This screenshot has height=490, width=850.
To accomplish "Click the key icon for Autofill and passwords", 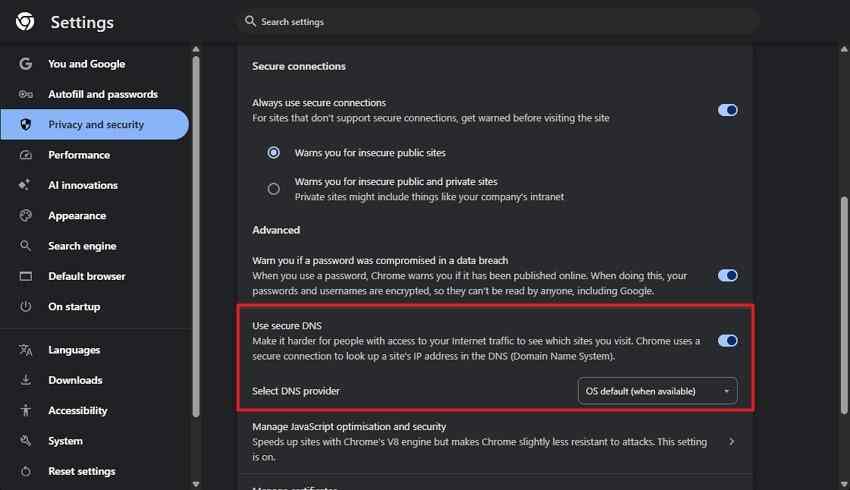I will click(25, 94).
